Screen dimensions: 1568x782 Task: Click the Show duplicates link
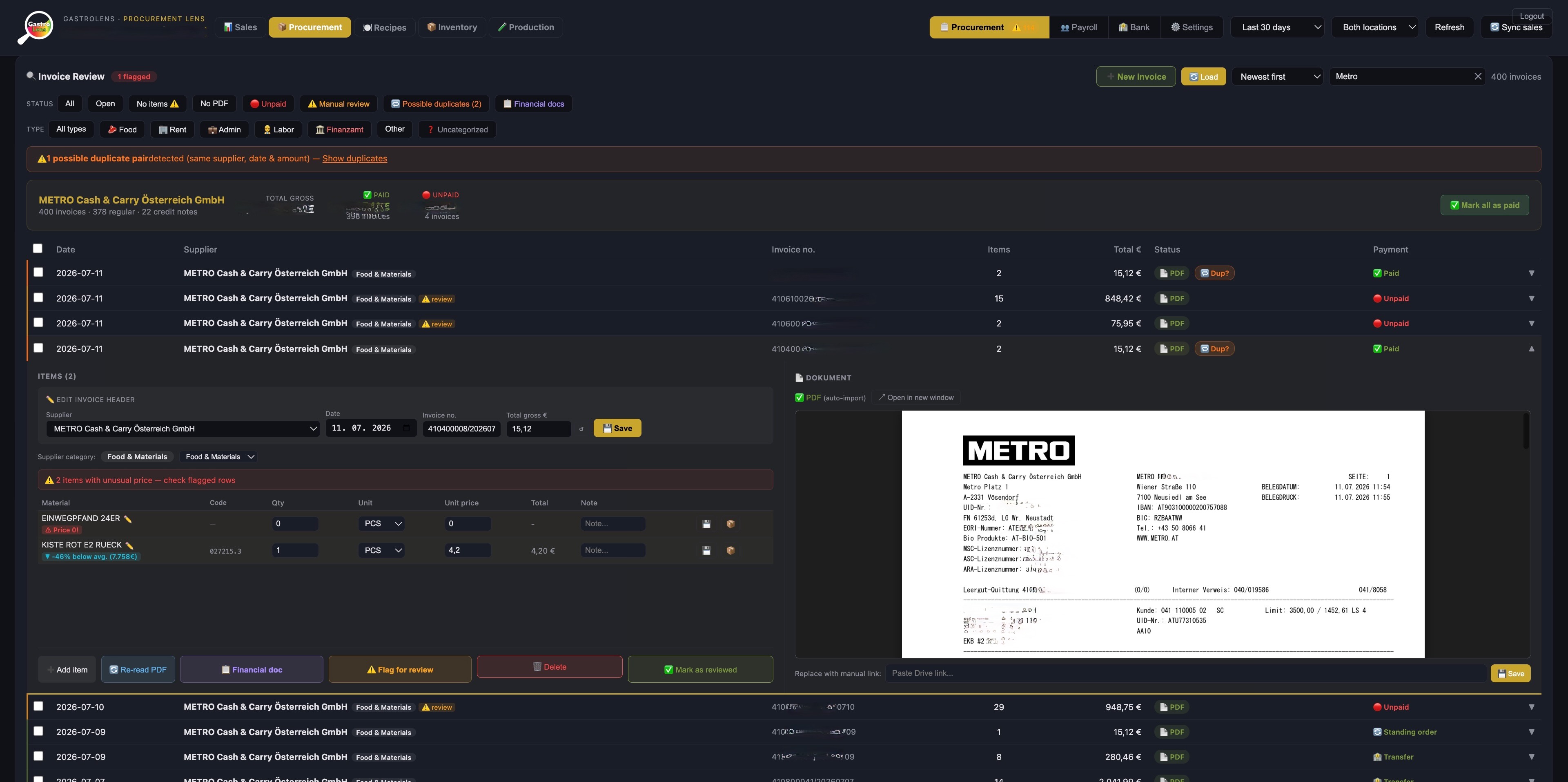355,159
